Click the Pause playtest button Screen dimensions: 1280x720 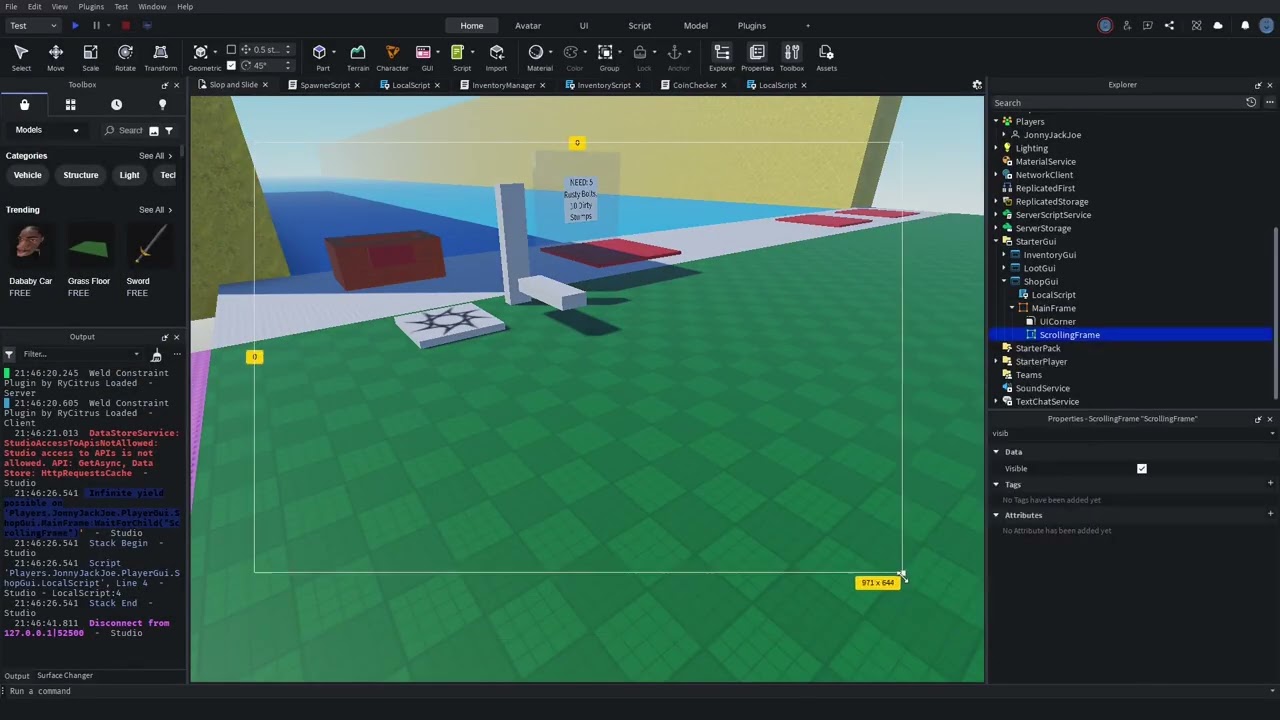(96, 25)
